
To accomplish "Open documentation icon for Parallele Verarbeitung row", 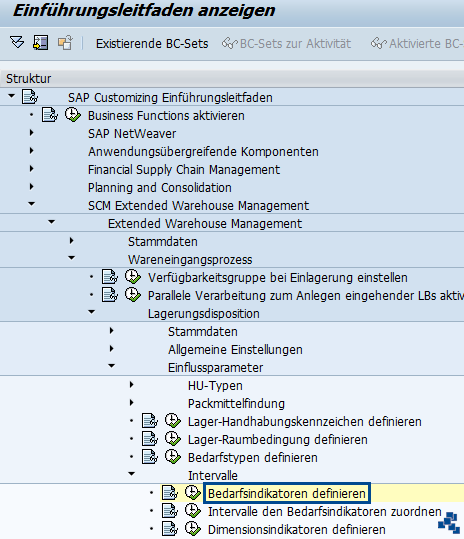I will point(110,295).
